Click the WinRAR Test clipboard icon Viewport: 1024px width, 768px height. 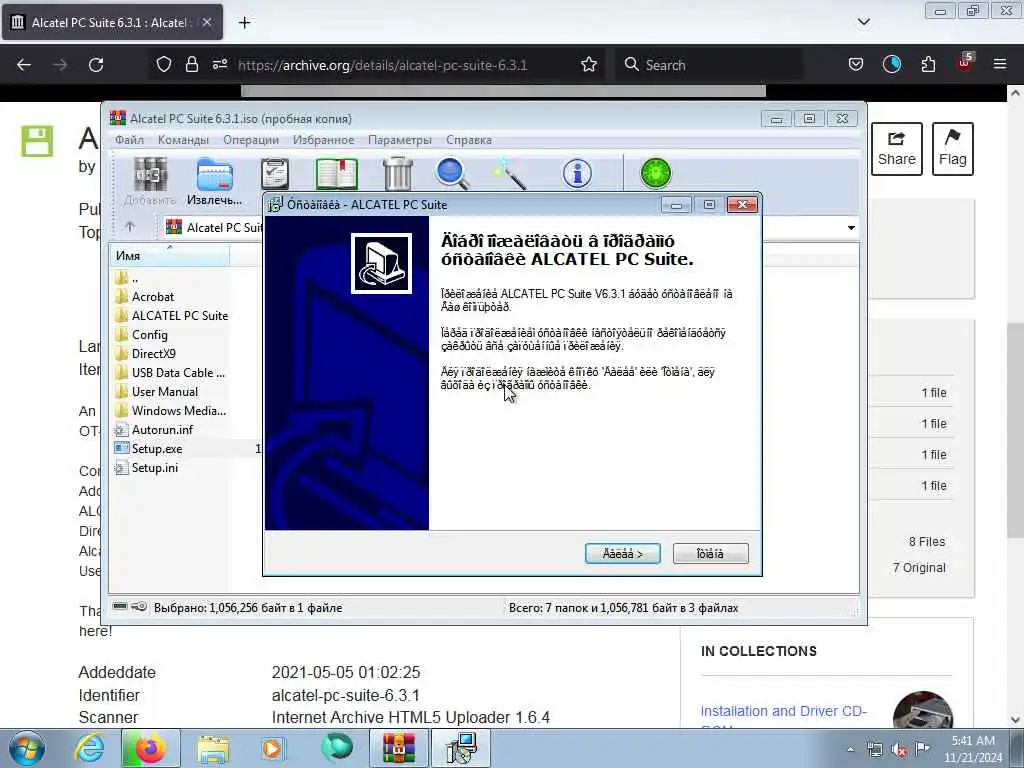coord(274,174)
